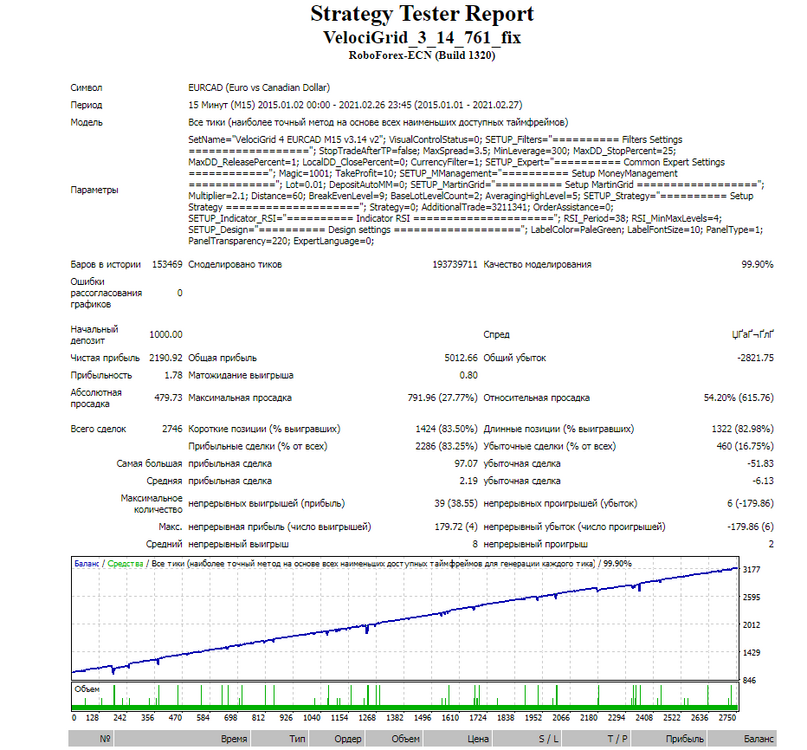Click the Параметры label
807x750 pixels.
94,190
